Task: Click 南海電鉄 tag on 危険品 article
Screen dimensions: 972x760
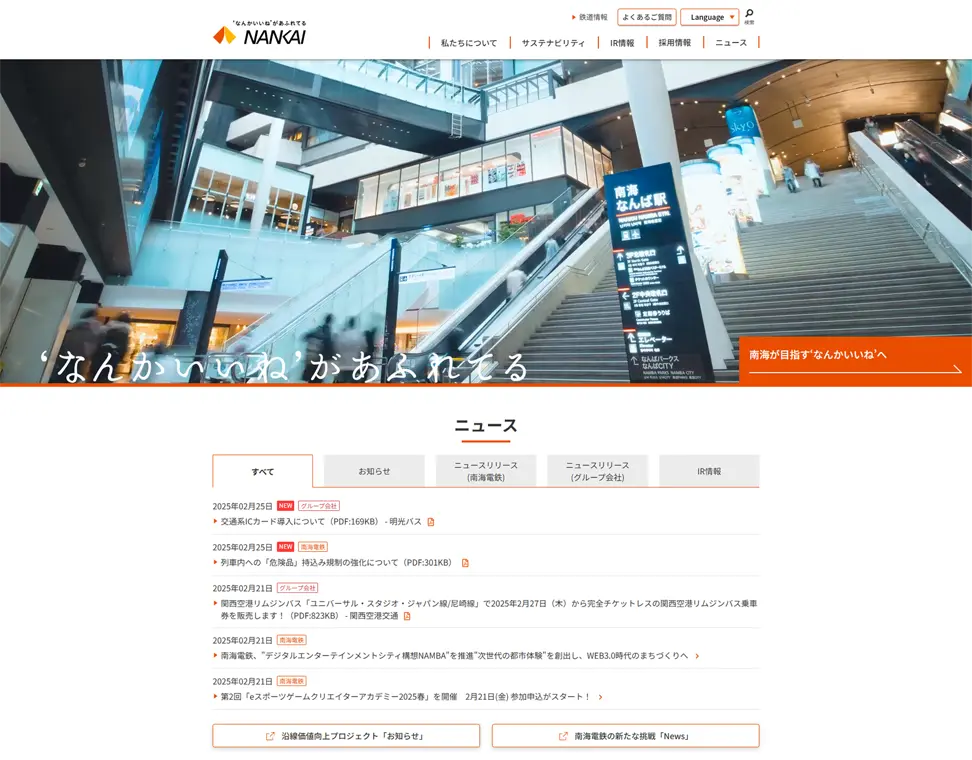Action: 312,547
